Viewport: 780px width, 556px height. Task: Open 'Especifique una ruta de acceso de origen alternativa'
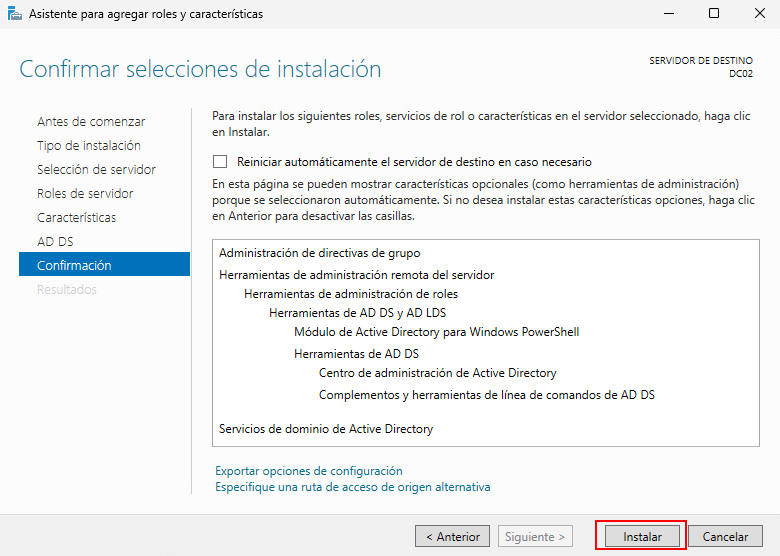pos(352,487)
